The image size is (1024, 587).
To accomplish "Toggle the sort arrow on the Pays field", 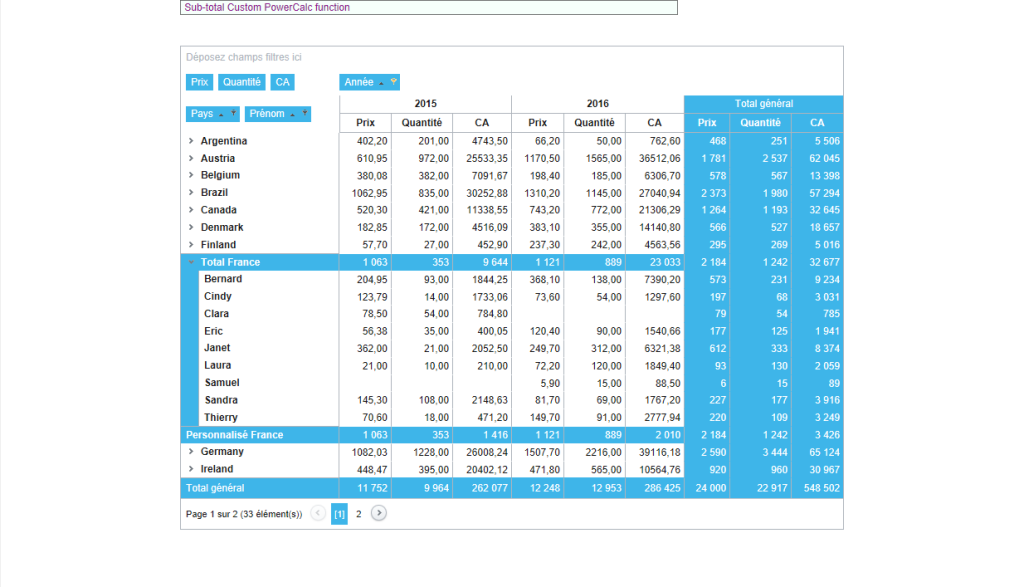I will click(221, 114).
